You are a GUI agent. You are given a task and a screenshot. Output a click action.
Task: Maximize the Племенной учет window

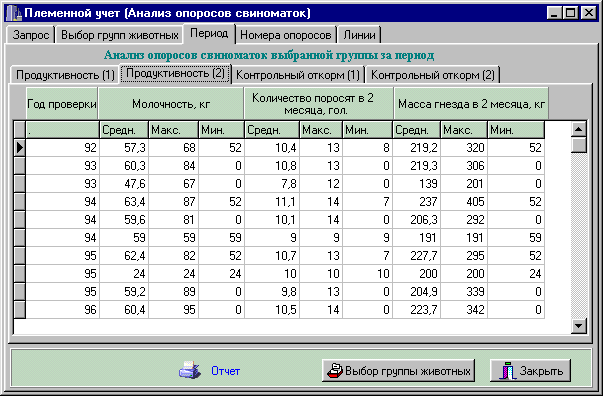(x=571, y=13)
